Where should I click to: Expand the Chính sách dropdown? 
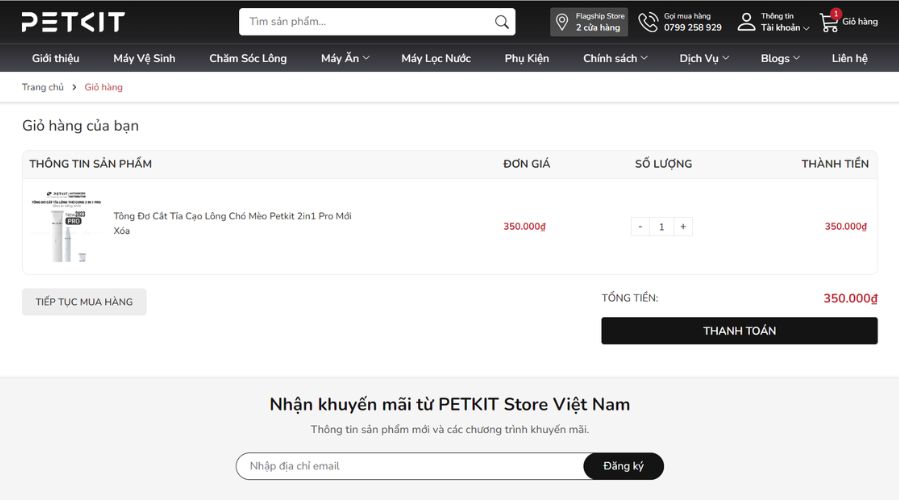coord(615,58)
